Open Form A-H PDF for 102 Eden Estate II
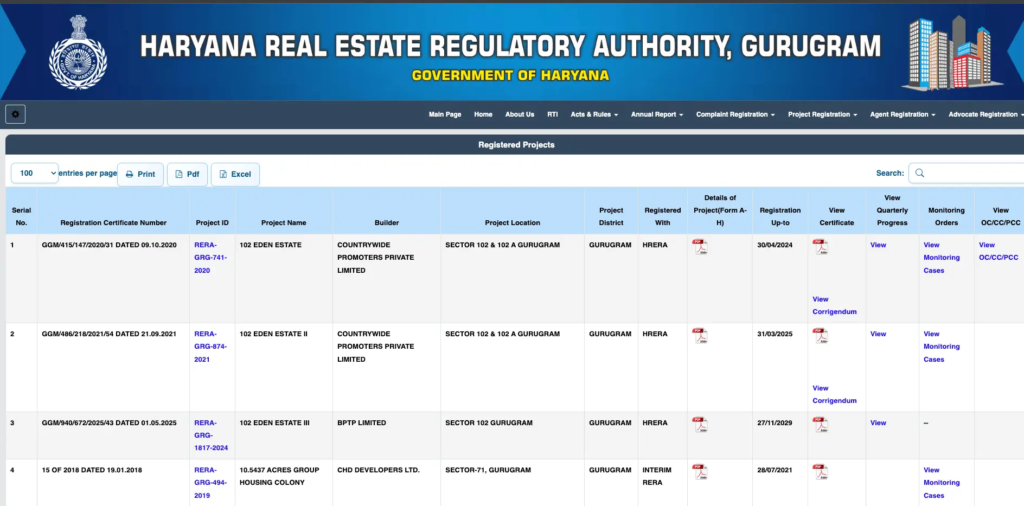The height and width of the screenshot is (506, 1024). pyautogui.click(x=700, y=336)
